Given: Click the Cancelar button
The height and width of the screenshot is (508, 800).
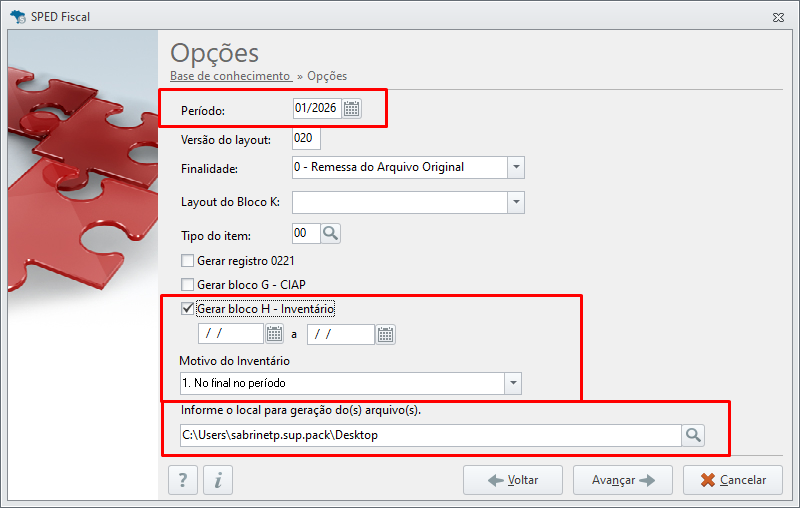Looking at the screenshot, I should 733,480.
